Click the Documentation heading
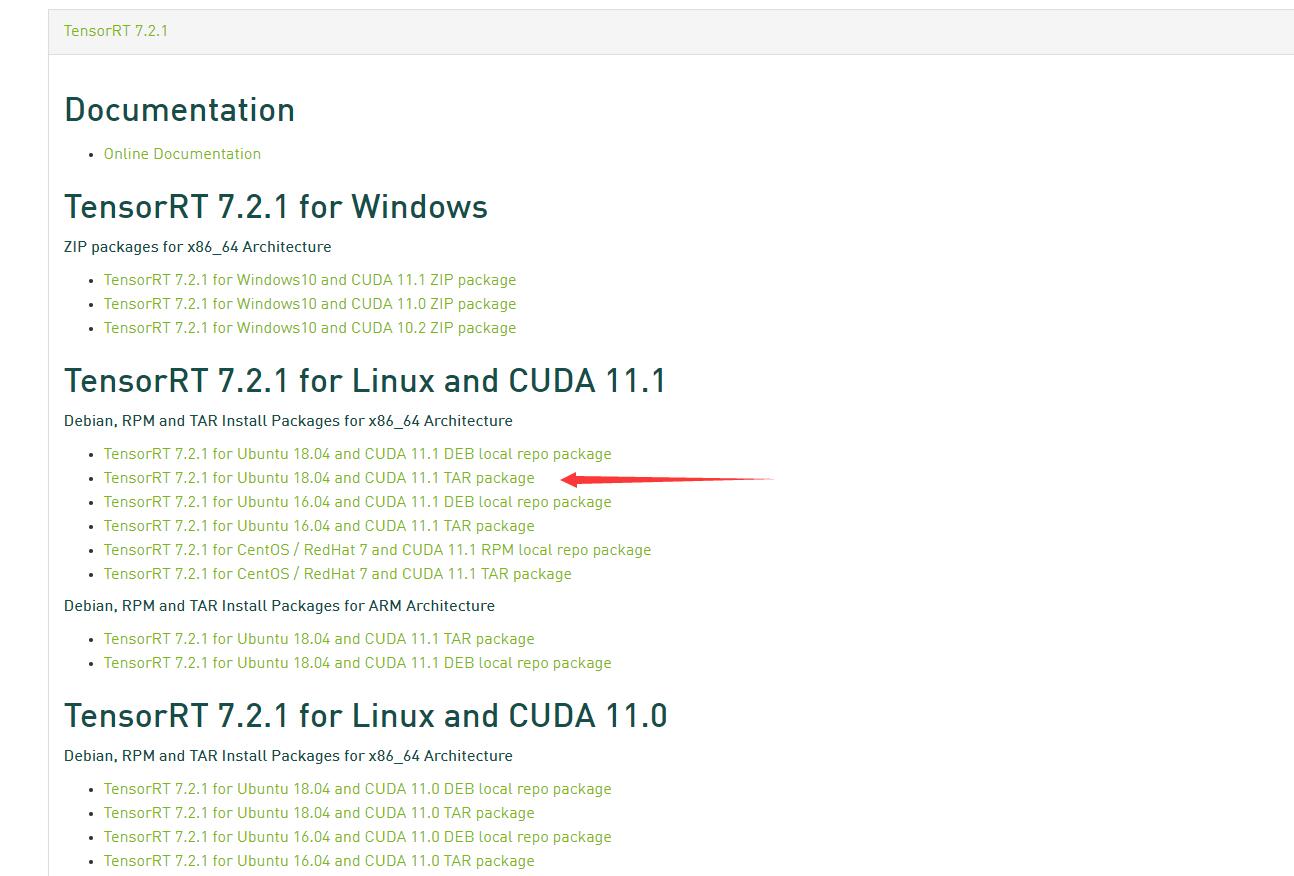 point(180,110)
